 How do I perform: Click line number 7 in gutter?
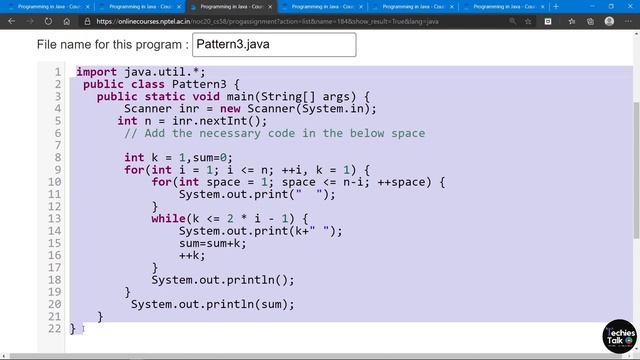coord(58,145)
